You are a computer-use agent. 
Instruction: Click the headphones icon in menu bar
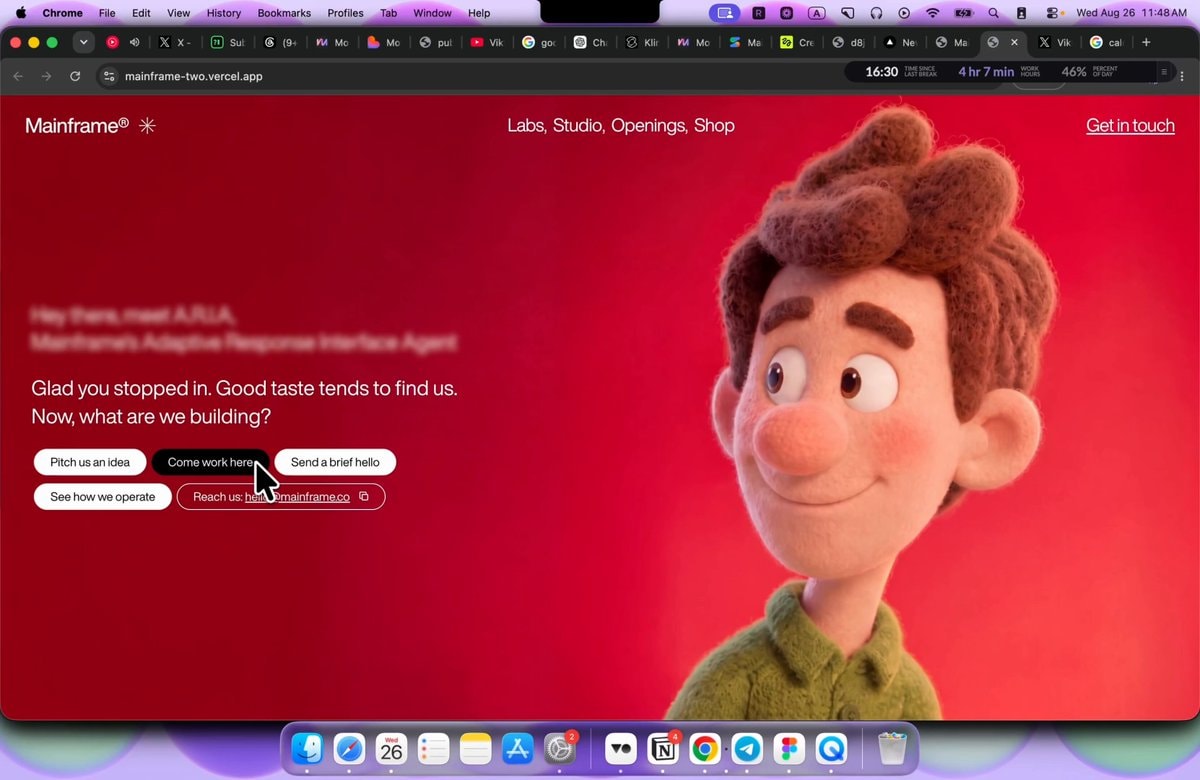coord(877,13)
